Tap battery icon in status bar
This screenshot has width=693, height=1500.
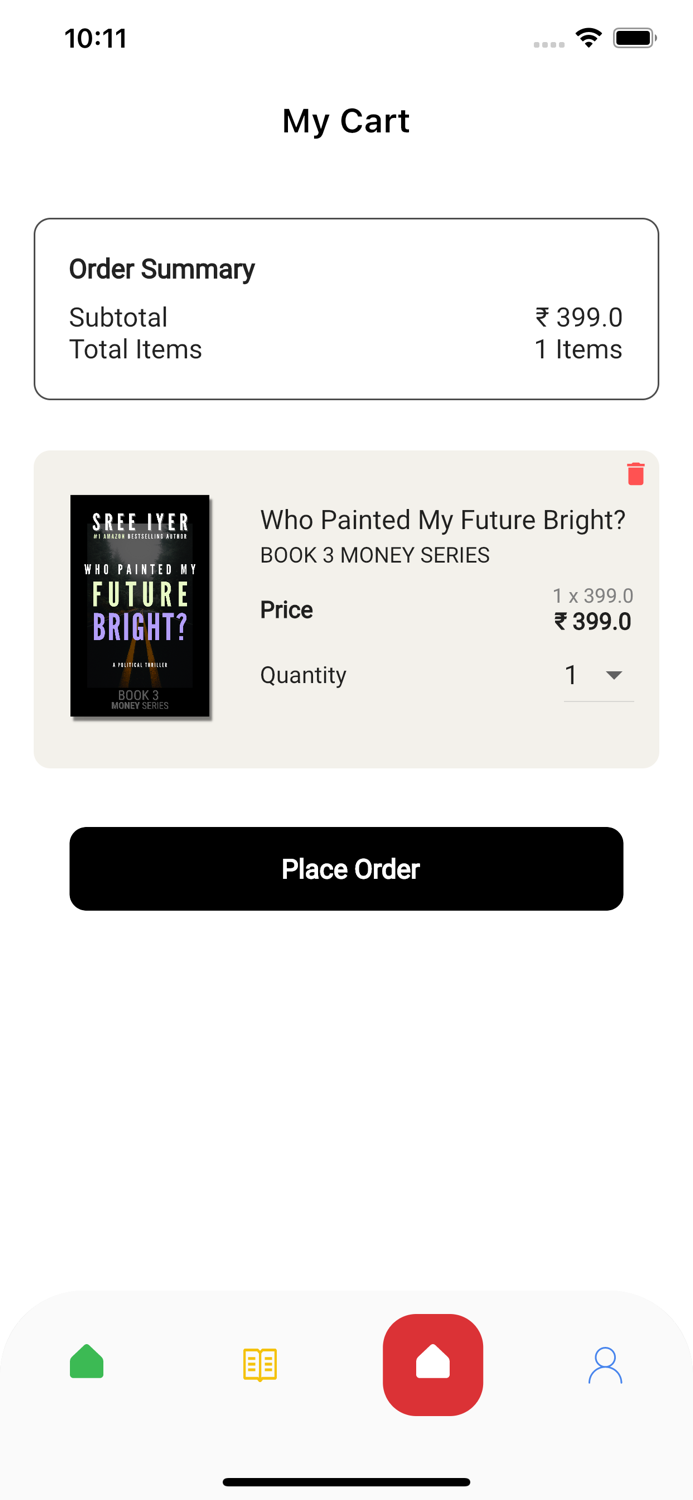coord(634,39)
